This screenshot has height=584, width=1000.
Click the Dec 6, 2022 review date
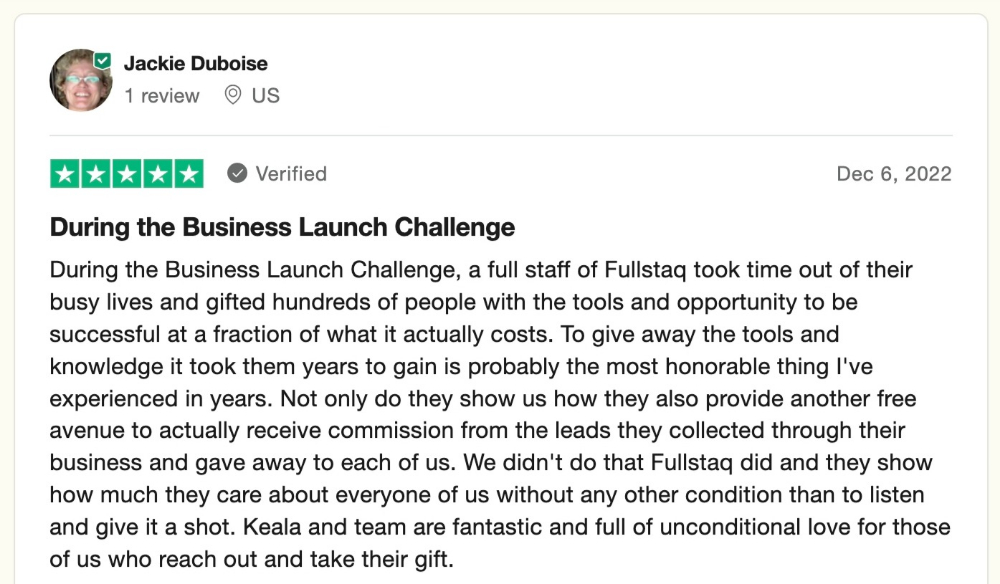tap(894, 173)
